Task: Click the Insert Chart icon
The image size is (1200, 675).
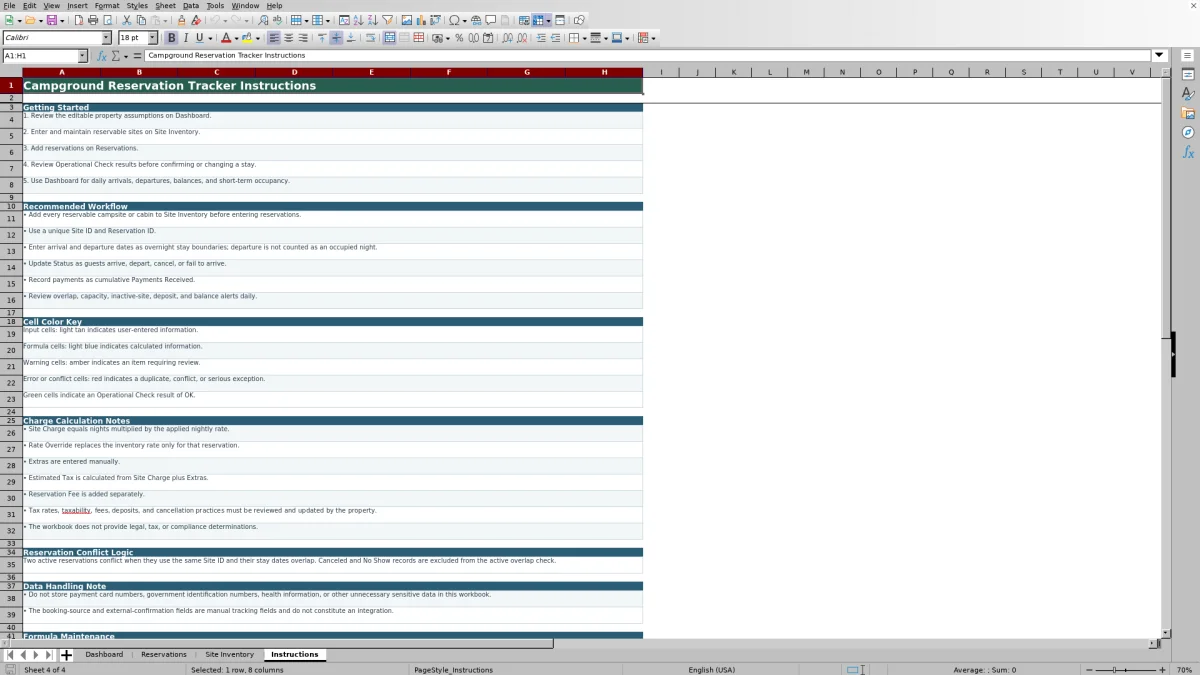Action: point(420,20)
